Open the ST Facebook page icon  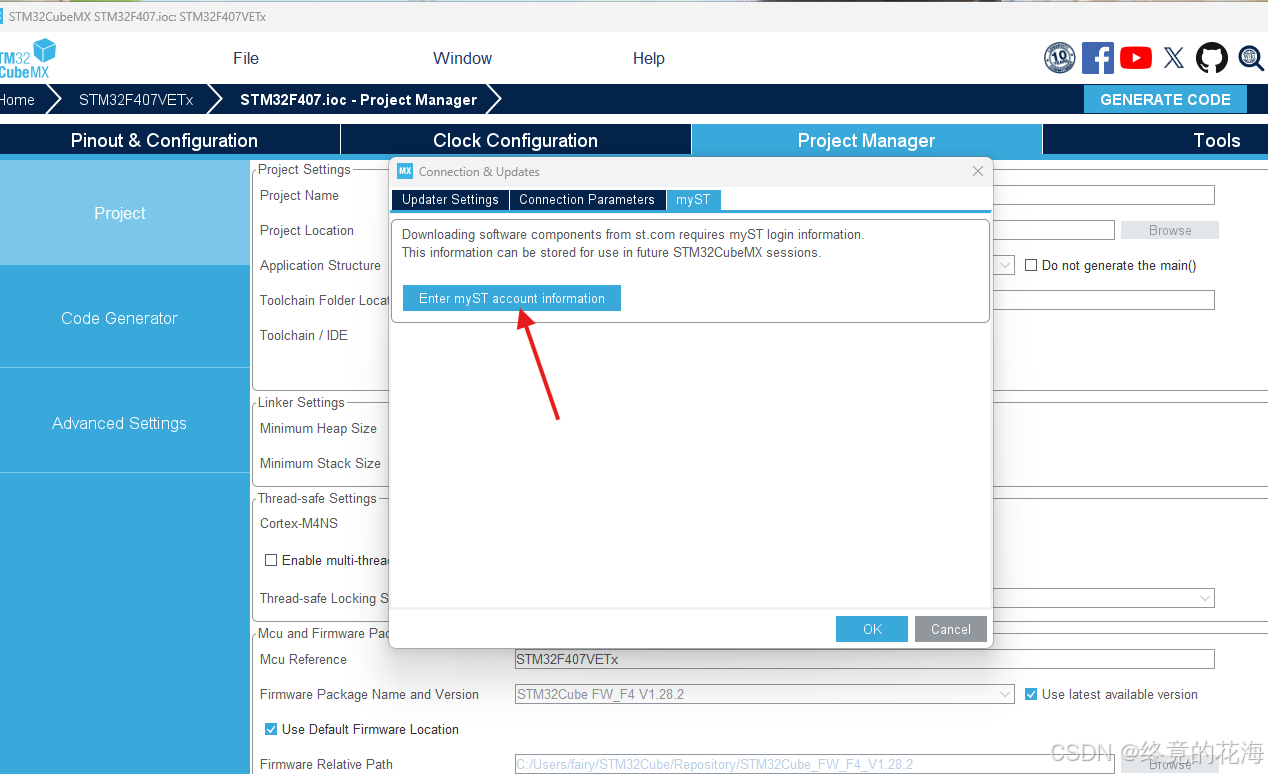pyautogui.click(x=1097, y=58)
